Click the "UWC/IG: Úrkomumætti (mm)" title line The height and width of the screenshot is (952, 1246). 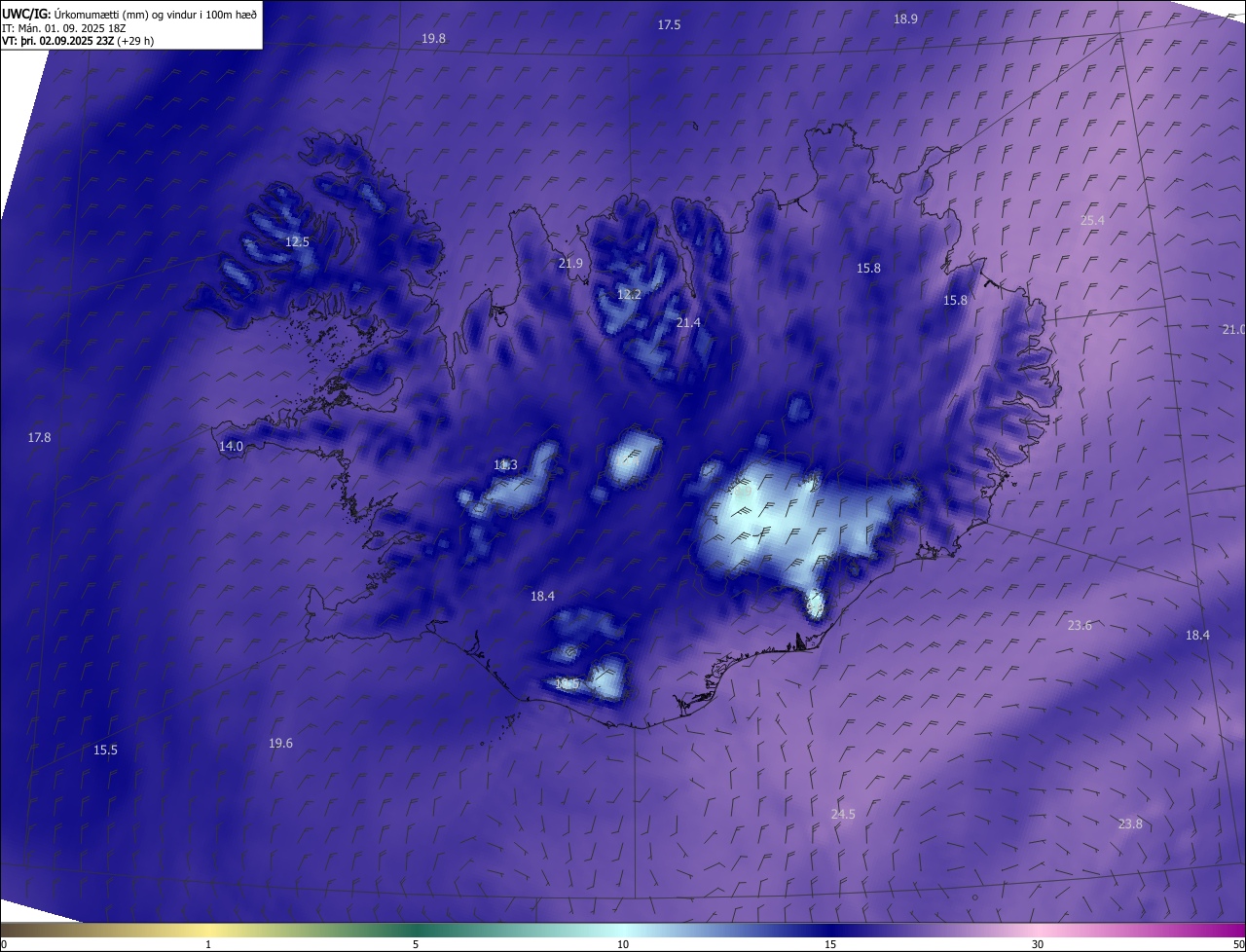(129, 14)
